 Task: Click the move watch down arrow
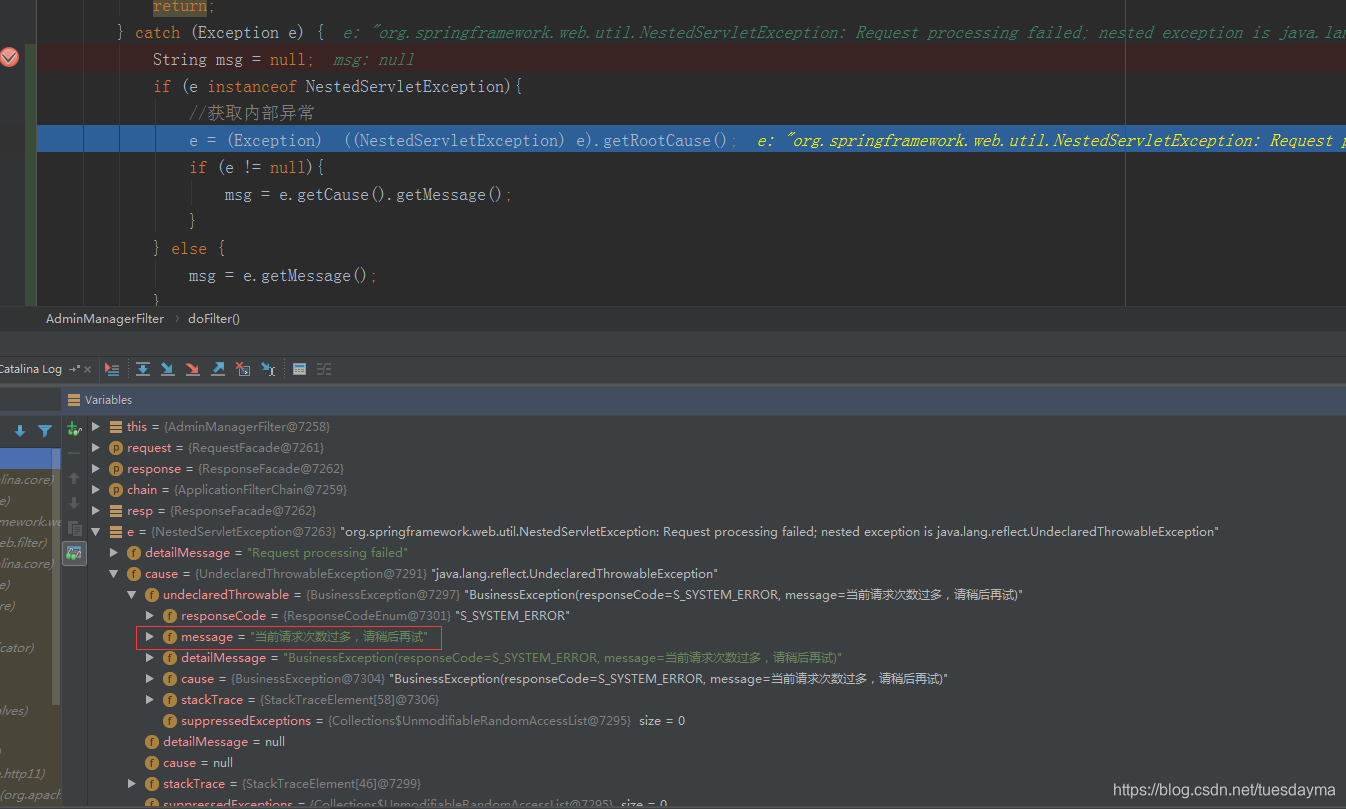[x=74, y=503]
